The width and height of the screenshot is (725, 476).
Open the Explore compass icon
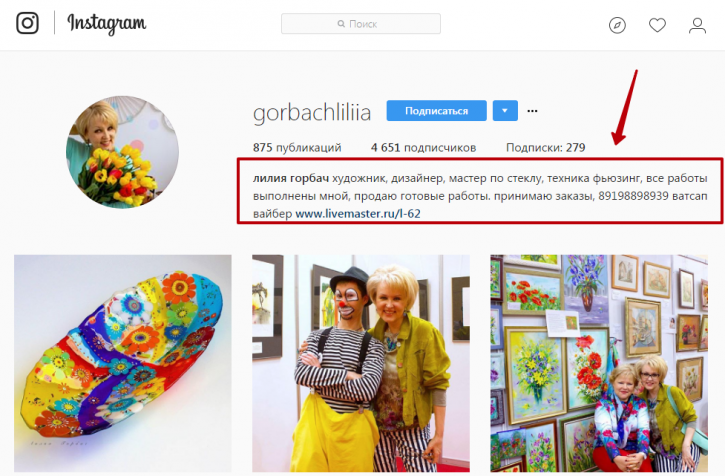click(617, 25)
